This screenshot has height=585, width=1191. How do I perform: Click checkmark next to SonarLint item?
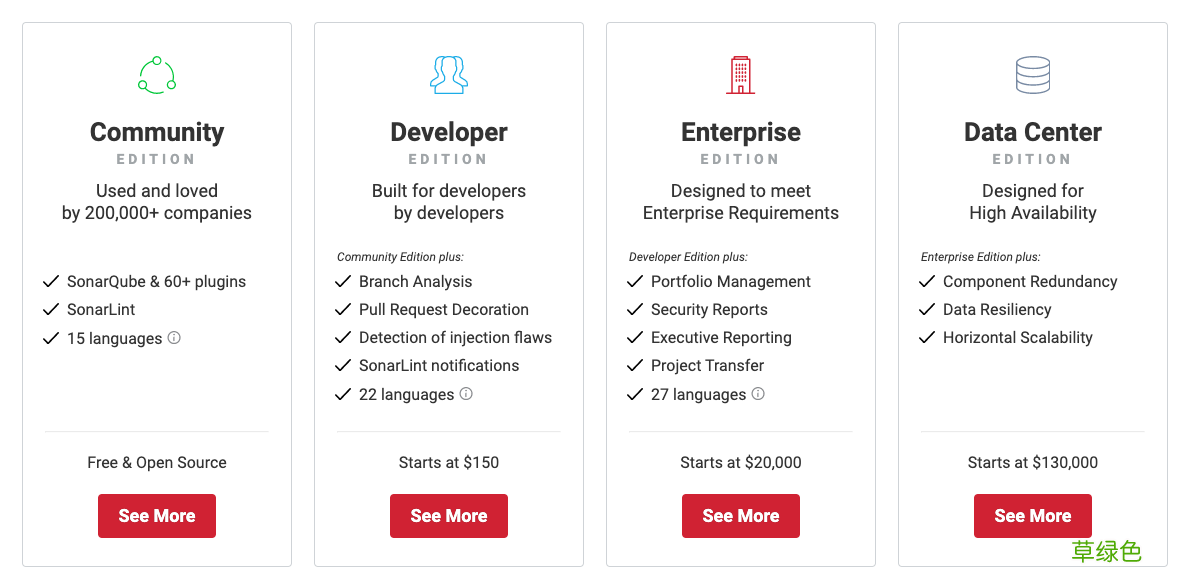(x=51, y=309)
